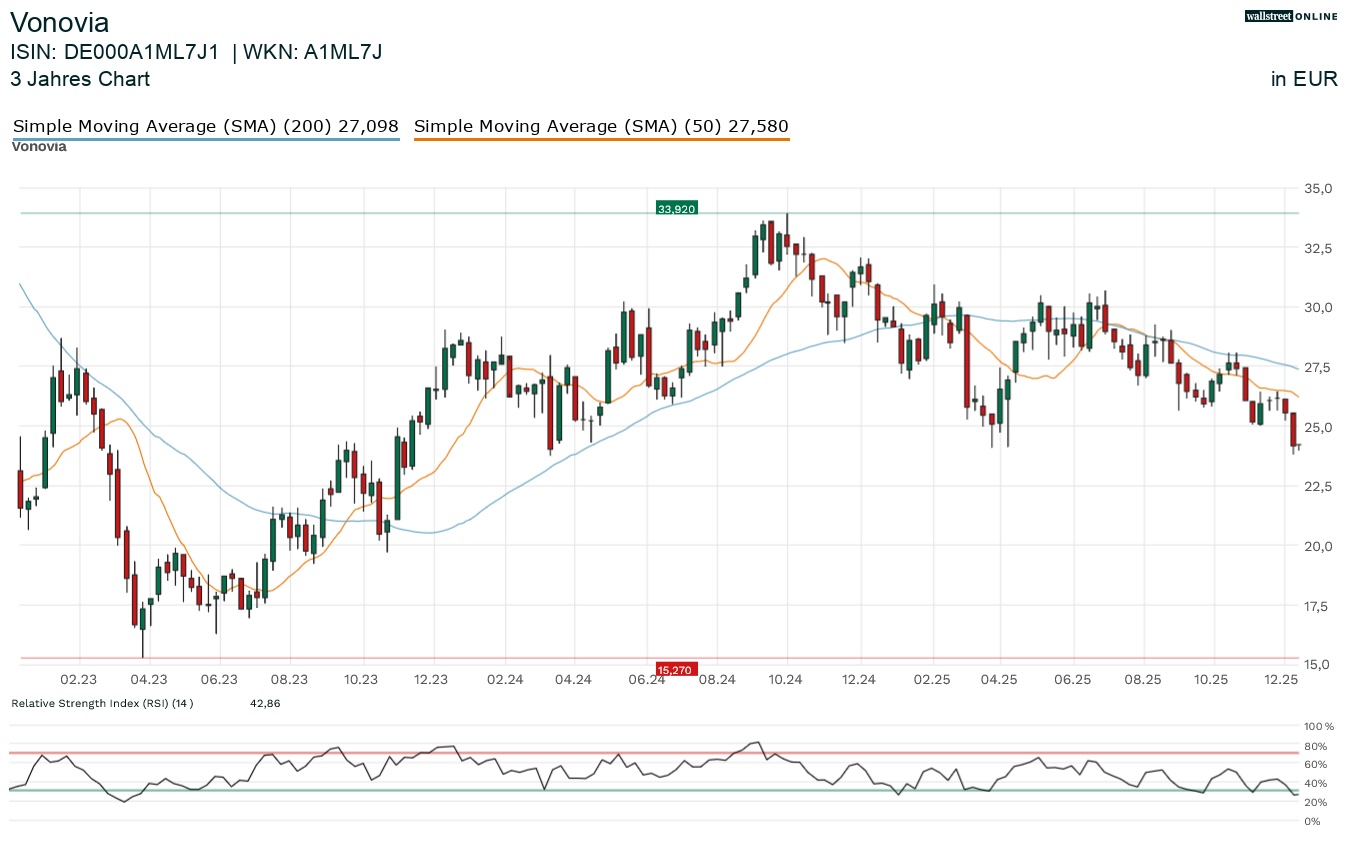
Task: Click the RSI value 42,86
Action: tap(264, 704)
